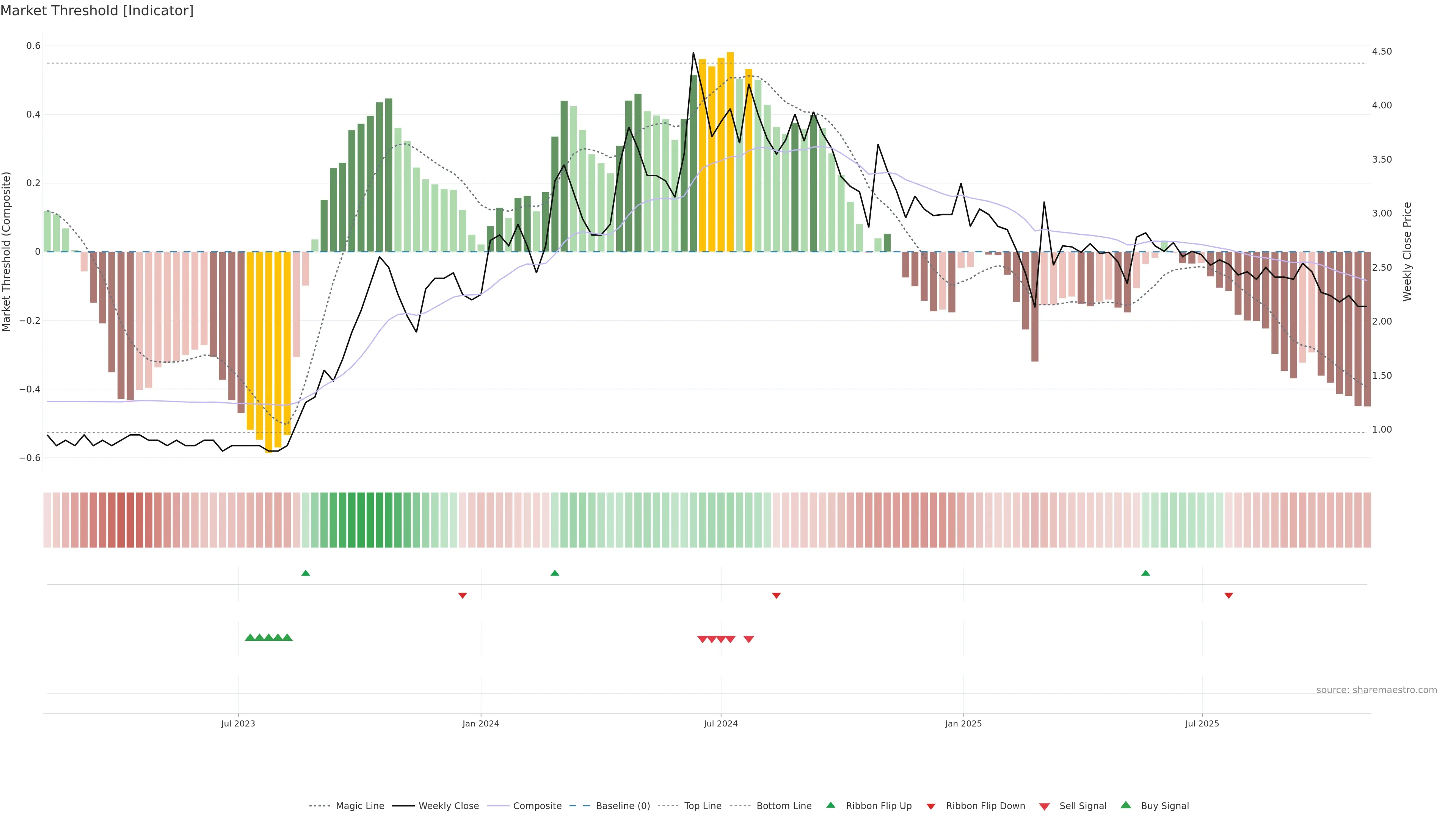Click green triangle icon beside Ribbon Flip Up legend
The width and height of the screenshot is (1456, 819).
coord(830,805)
